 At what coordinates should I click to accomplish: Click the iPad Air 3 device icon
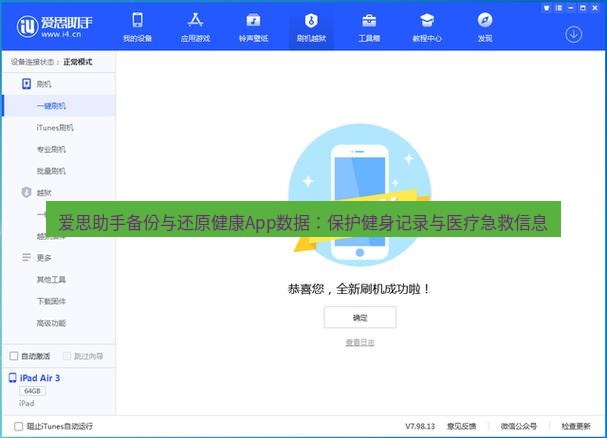click(x=13, y=378)
